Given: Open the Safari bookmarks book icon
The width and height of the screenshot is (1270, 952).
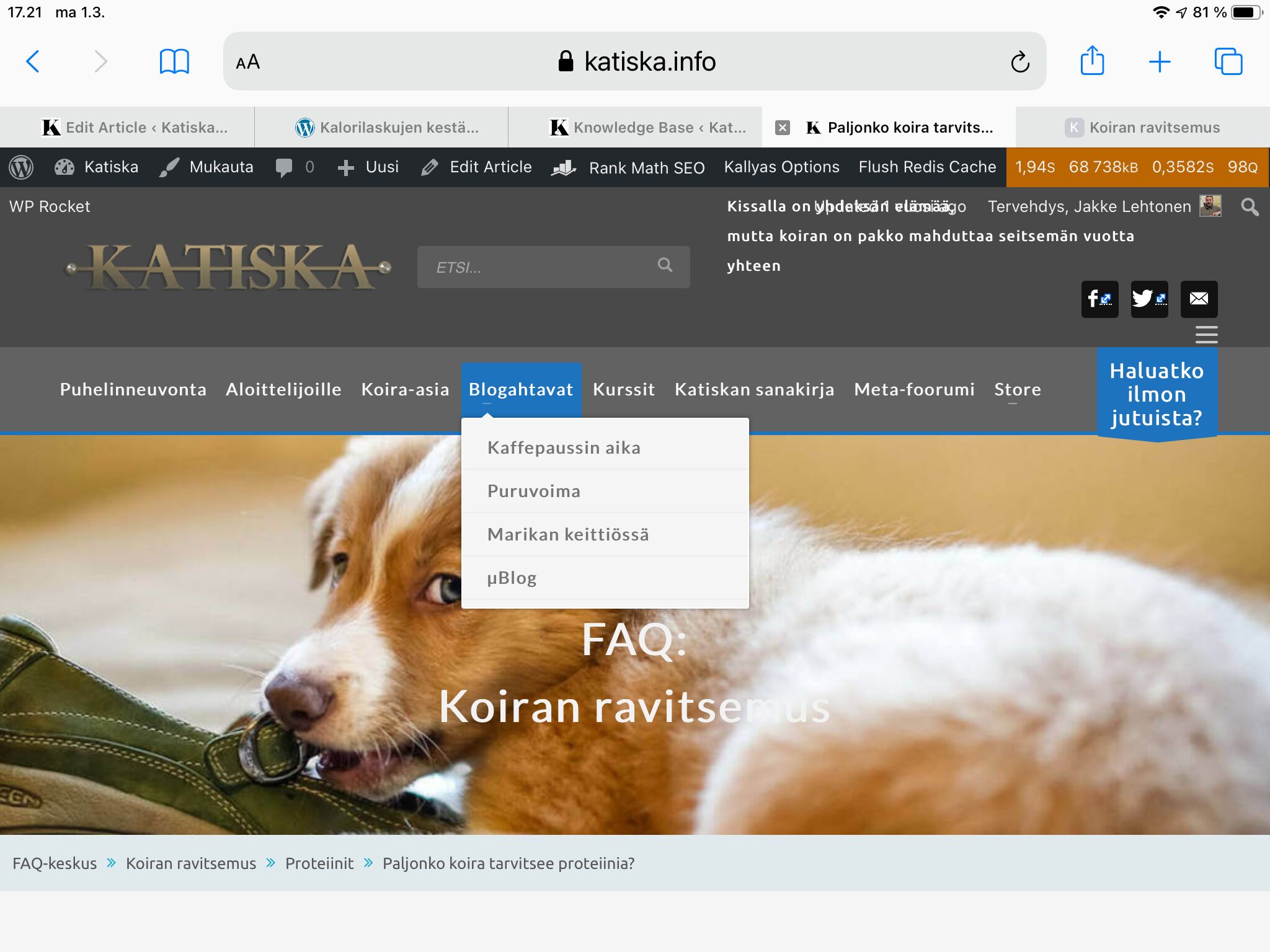Looking at the screenshot, I should (x=174, y=61).
